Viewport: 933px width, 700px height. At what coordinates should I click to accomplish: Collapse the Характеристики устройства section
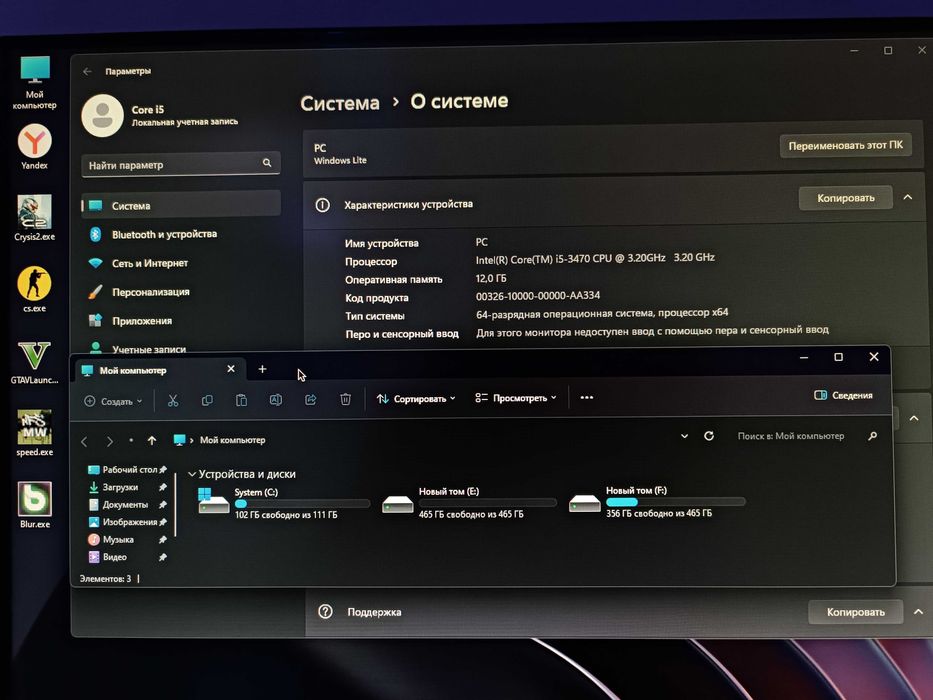pyautogui.click(x=907, y=197)
